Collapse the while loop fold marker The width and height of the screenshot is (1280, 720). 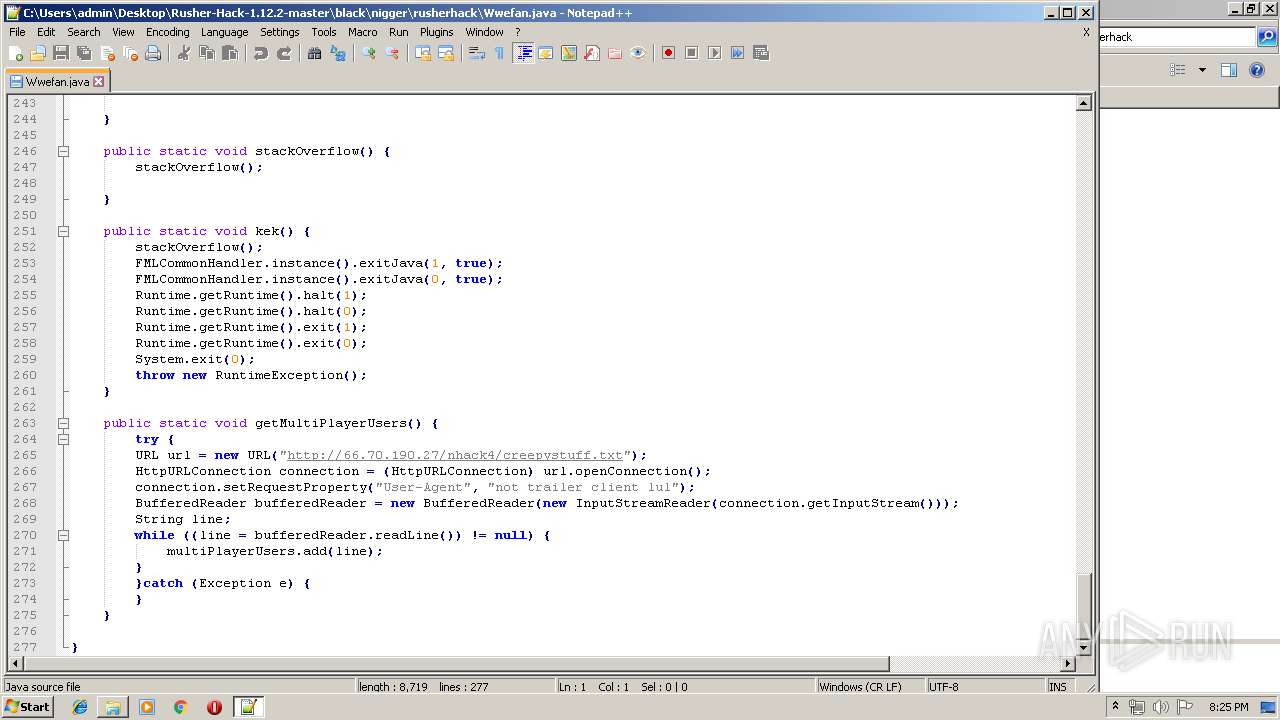point(63,535)
